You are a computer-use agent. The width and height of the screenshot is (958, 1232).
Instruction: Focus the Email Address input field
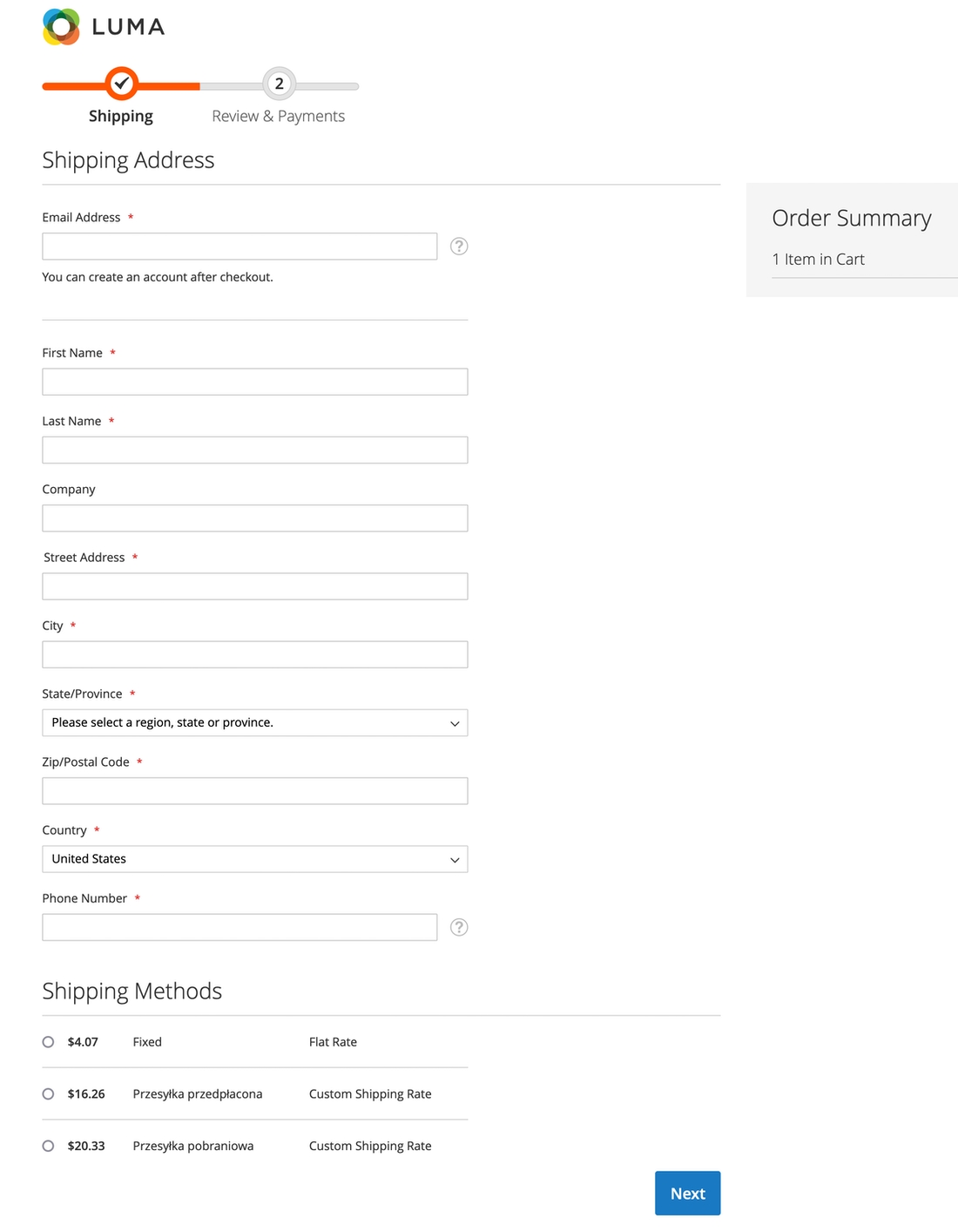pos(239,247)
